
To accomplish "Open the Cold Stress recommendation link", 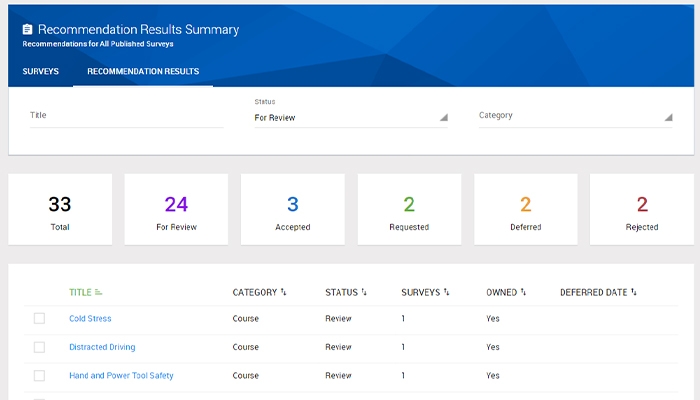I will pyautogui.click(x=90, y=319).
